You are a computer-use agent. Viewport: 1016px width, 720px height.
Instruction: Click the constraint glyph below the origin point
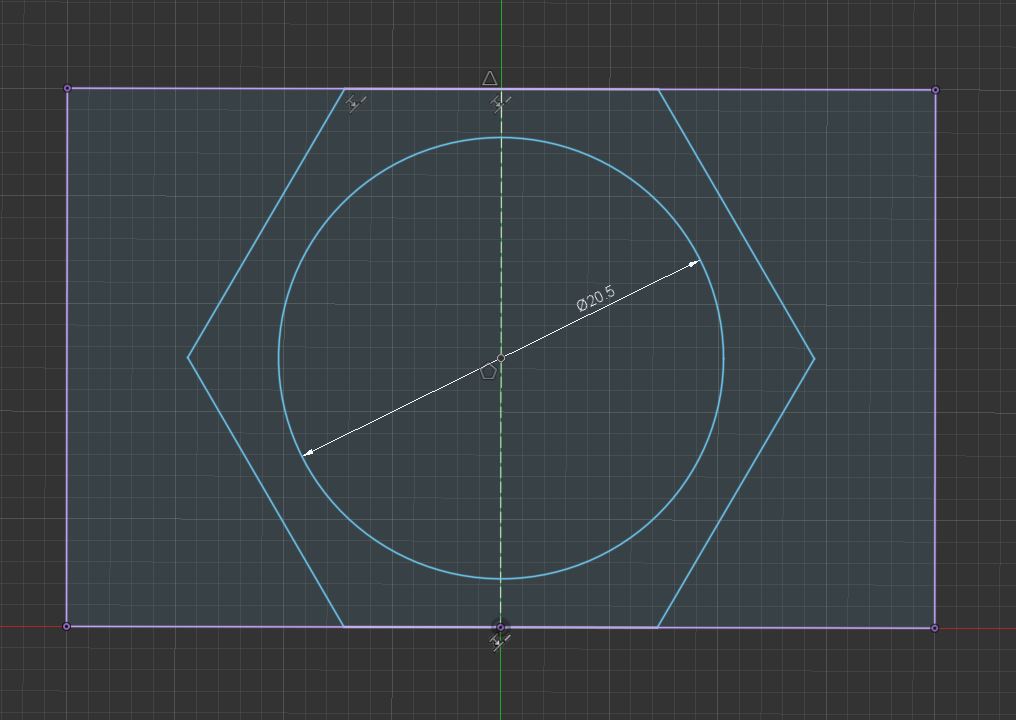(x=499, y=642)
